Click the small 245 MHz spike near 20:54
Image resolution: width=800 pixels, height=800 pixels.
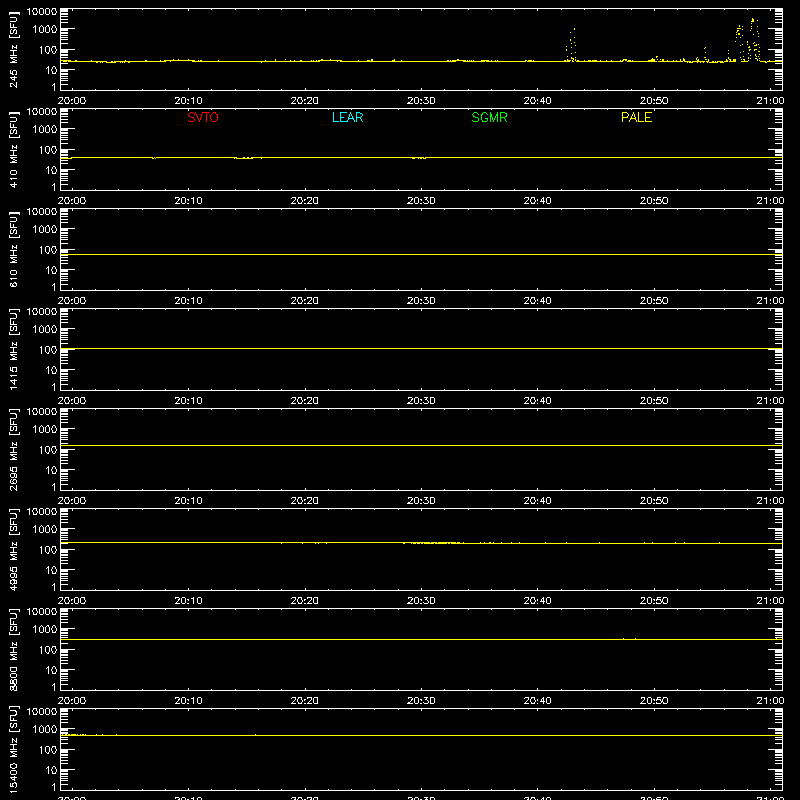coord(705,55)
